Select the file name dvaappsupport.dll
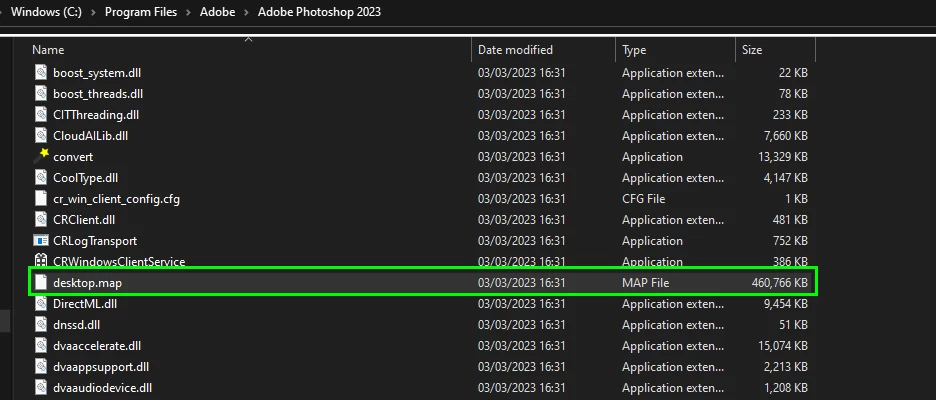 tap(101, 367)
